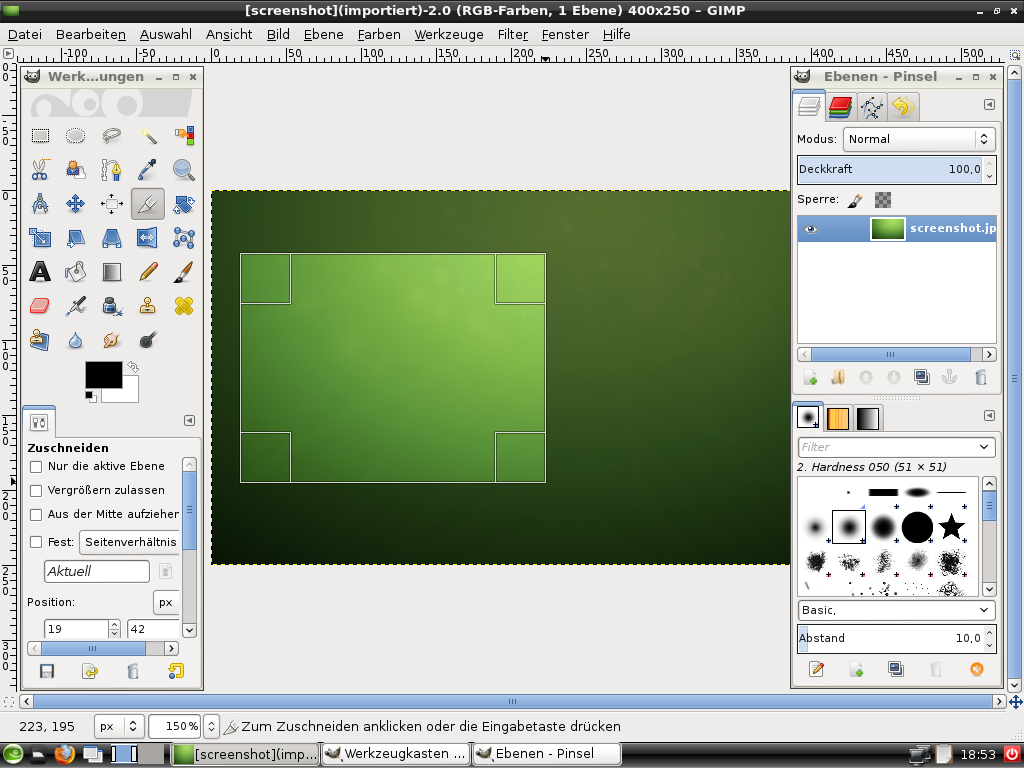The image size is (1024, 768).
Task: Select the Crop tool
Action: [x=148, y=204]
